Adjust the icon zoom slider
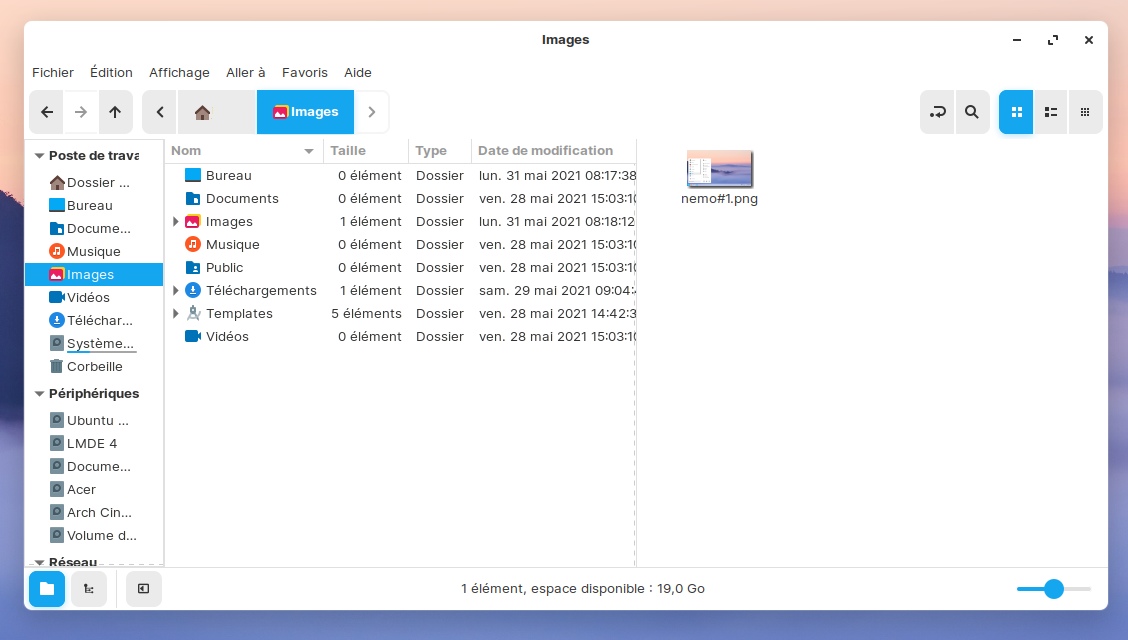This screenshot has height=640, width=1128. tap(1053, 589)
